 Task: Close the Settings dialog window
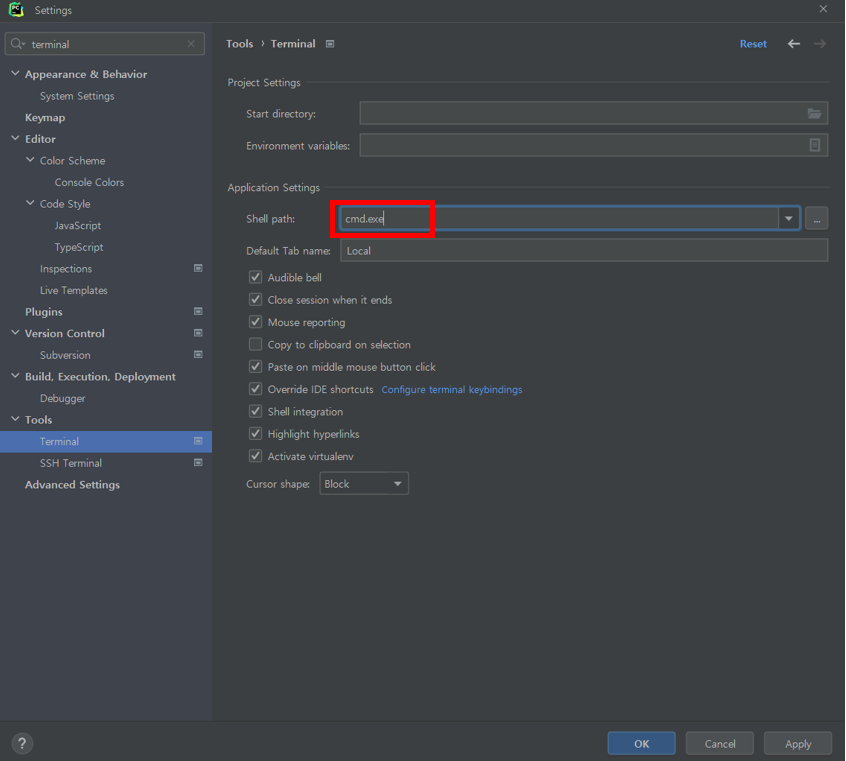tap(823, 9)
